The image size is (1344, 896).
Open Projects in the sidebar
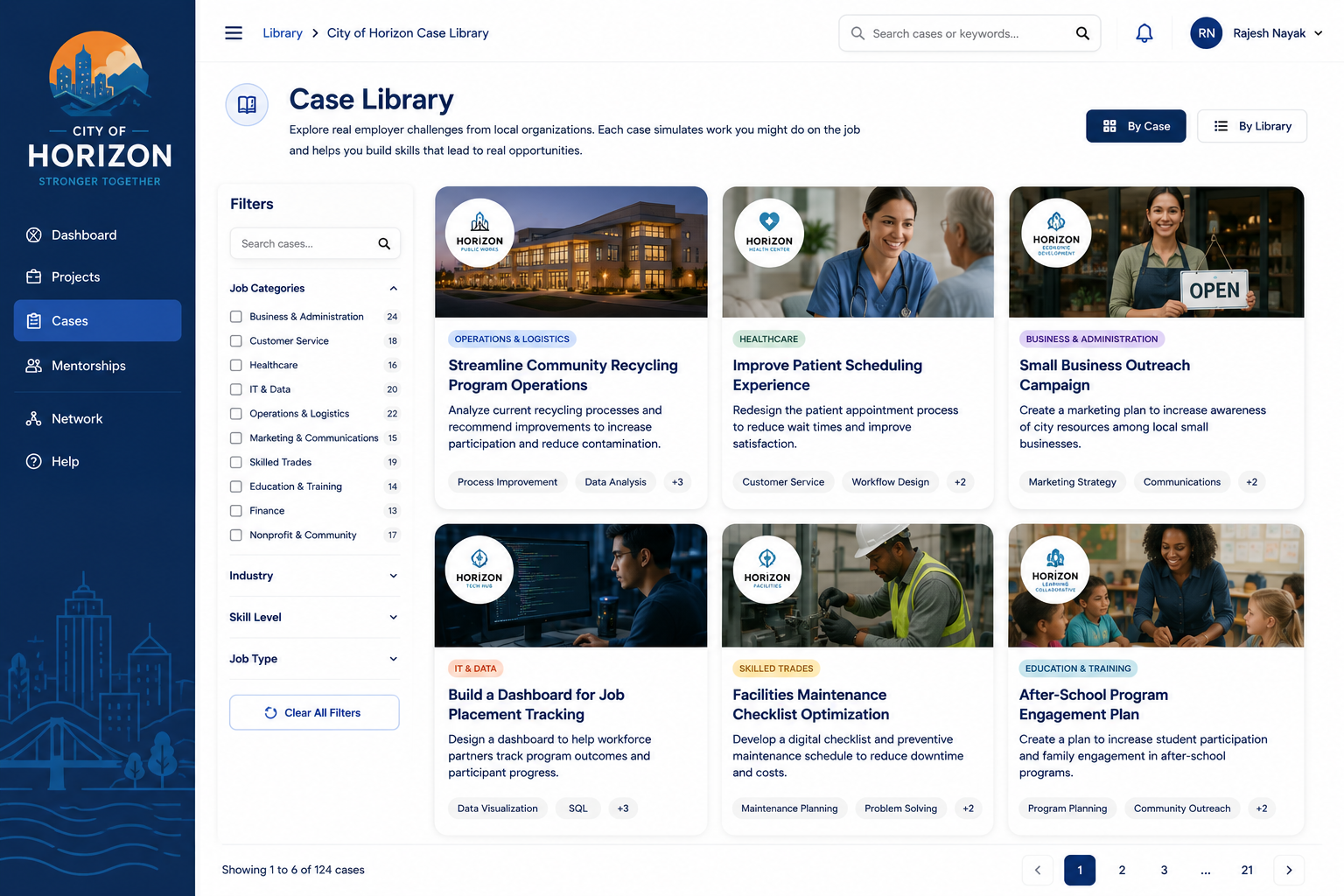(98, 276)
